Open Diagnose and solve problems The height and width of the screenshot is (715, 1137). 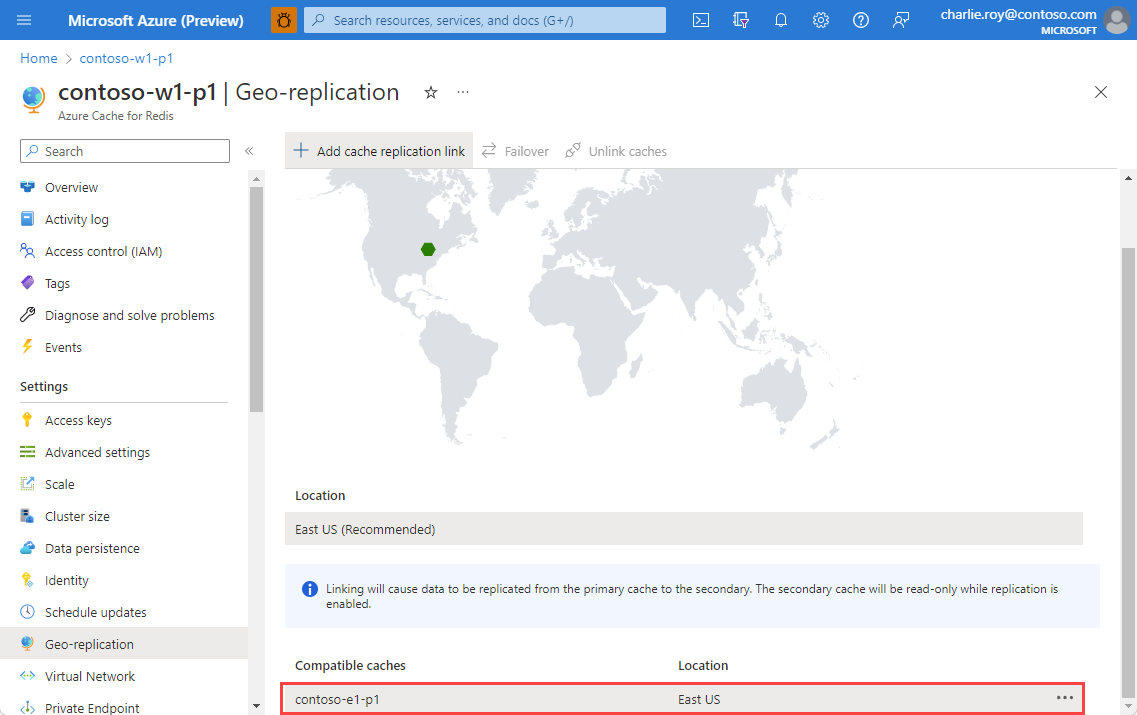tap(129, 314)
